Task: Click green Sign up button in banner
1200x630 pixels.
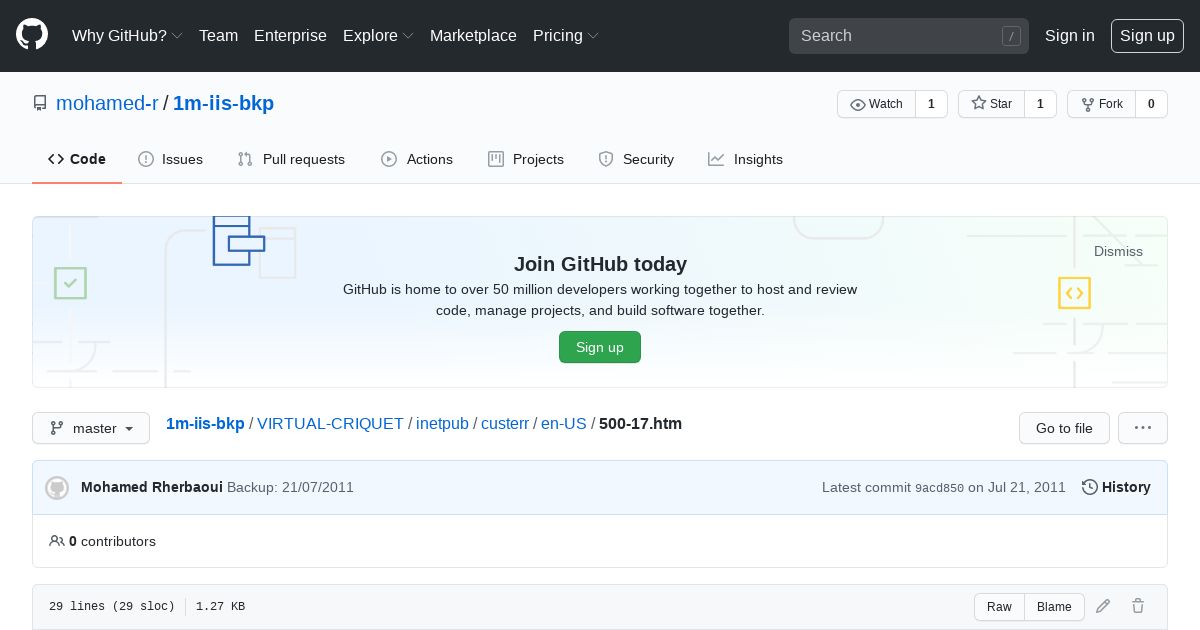Action: pyautogui.click(x=600, y=347)
